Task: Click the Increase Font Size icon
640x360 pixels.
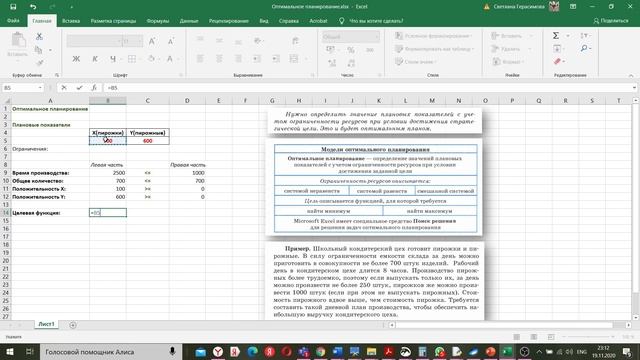Action: tap(152, 41)
